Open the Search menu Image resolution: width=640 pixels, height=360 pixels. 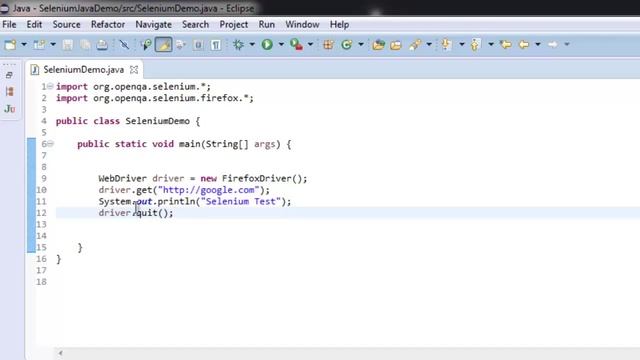click(196, 24)
